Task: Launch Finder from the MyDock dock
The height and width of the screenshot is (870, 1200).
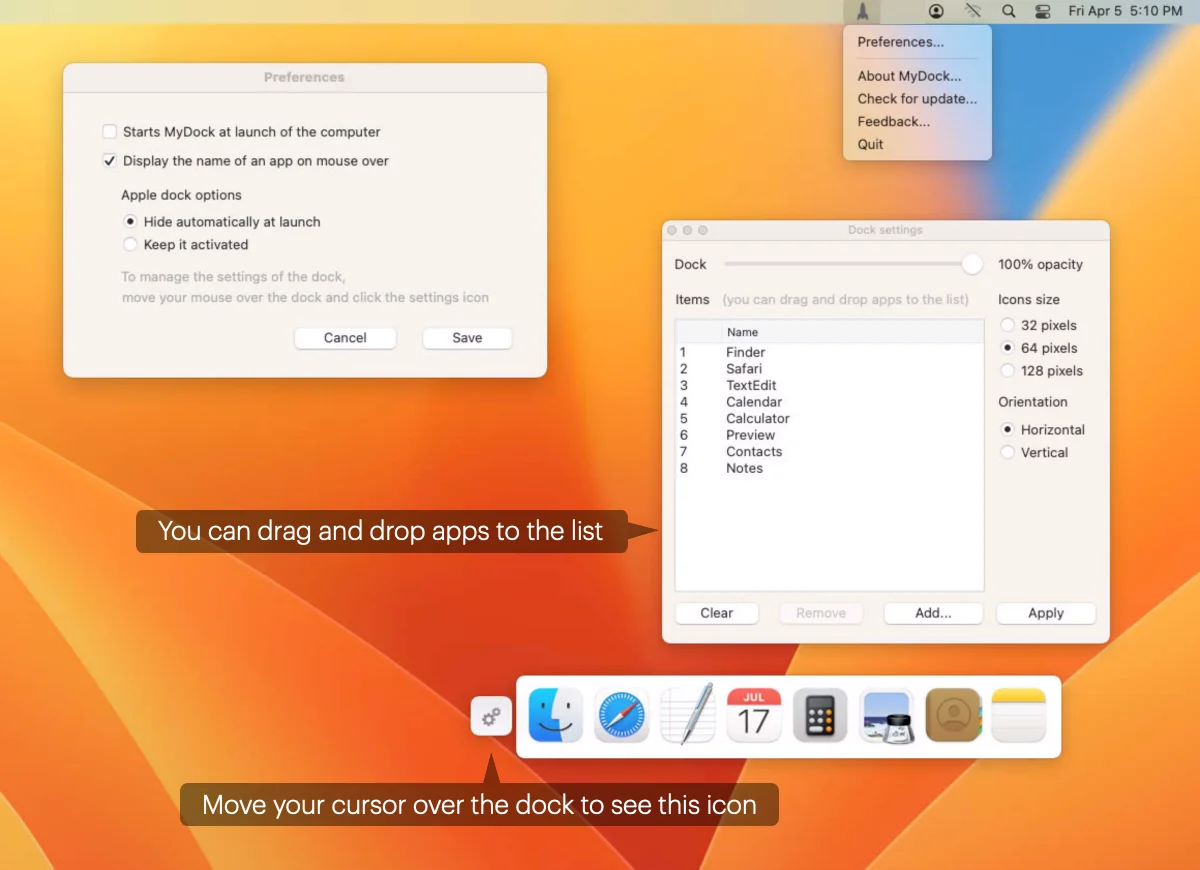Action: 556,715
